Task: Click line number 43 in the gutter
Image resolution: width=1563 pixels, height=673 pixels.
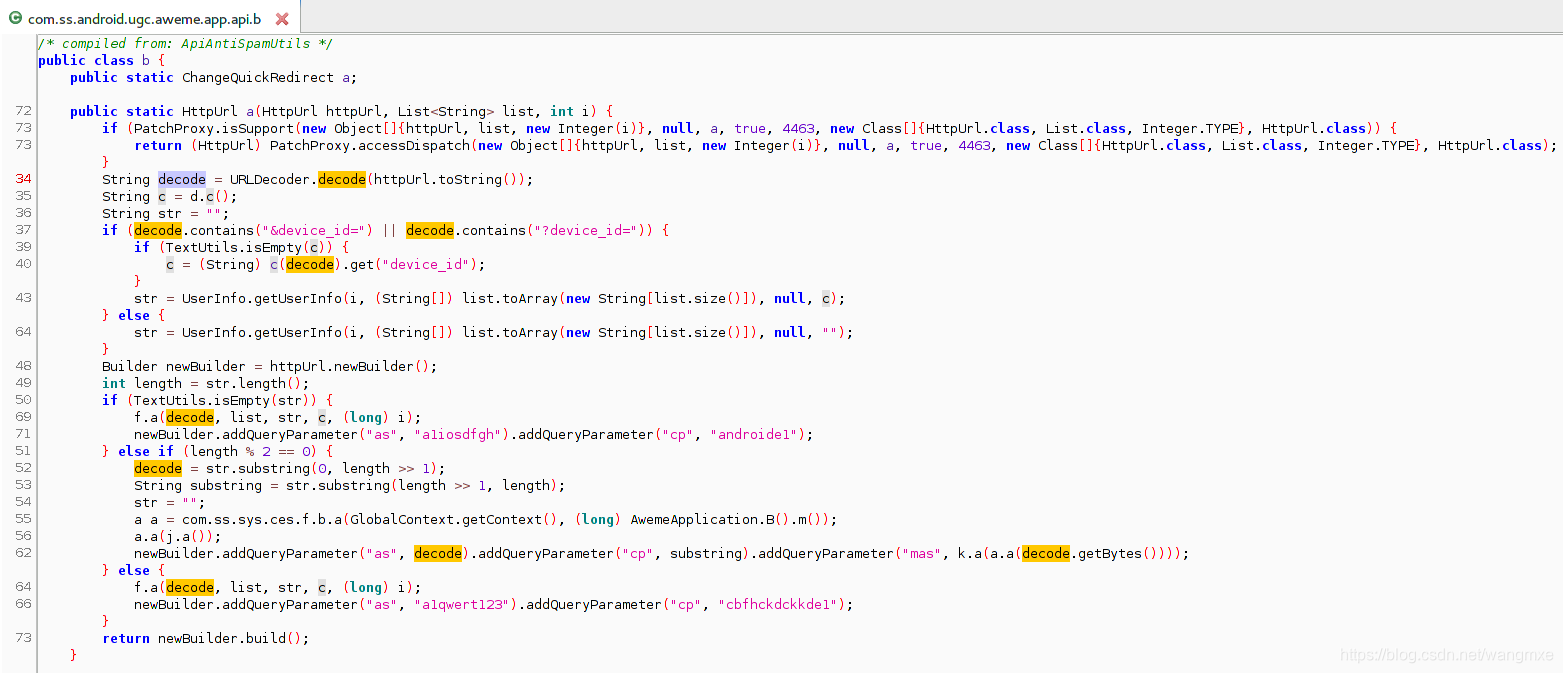Action: tap(25, 298)
